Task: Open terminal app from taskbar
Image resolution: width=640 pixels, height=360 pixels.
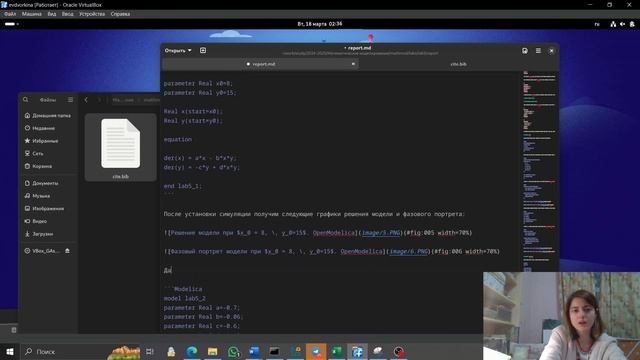Action: click(x=274, y=351)
